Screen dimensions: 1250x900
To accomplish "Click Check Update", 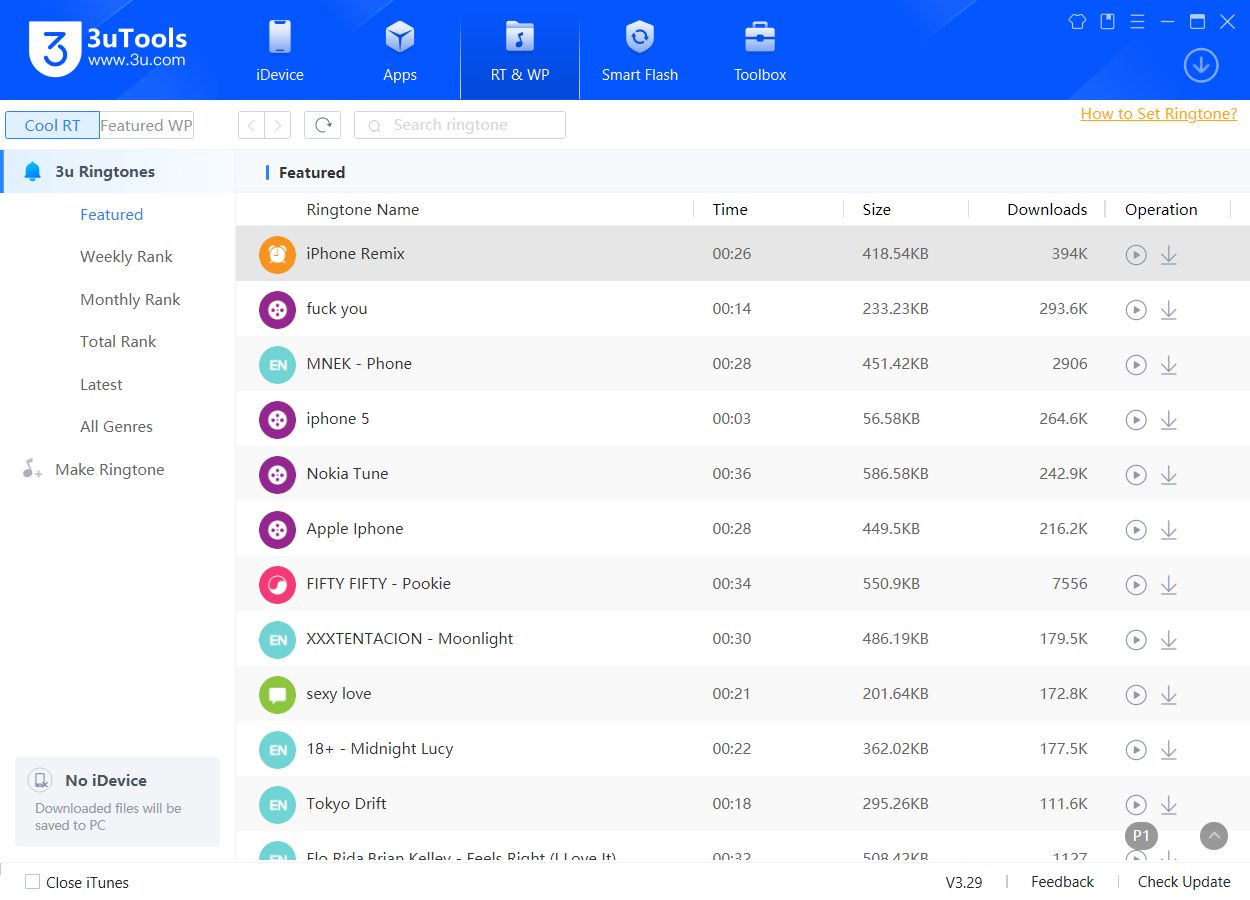I will click(x=1184, y=882).
